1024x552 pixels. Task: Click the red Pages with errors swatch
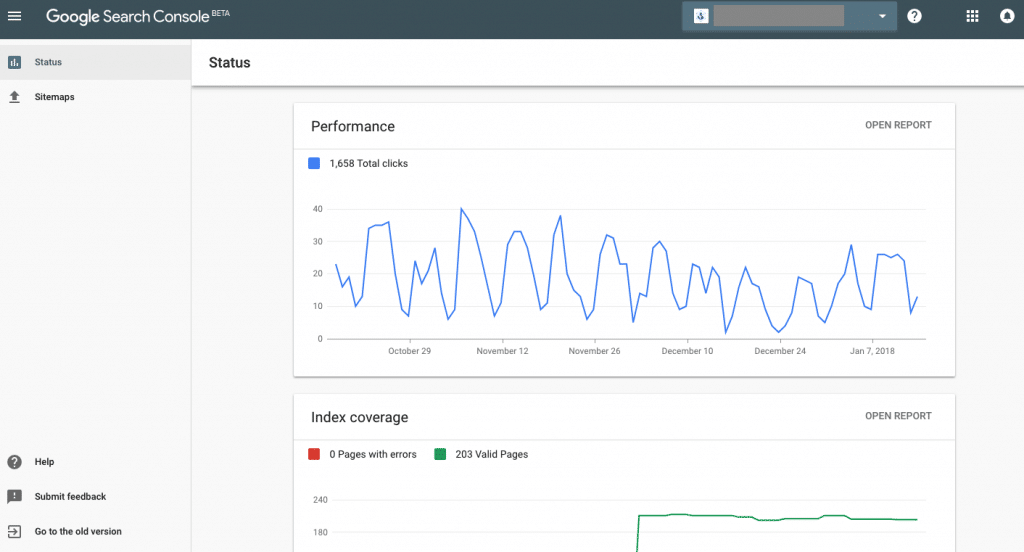pyautogui.click(x=314, y=454)
